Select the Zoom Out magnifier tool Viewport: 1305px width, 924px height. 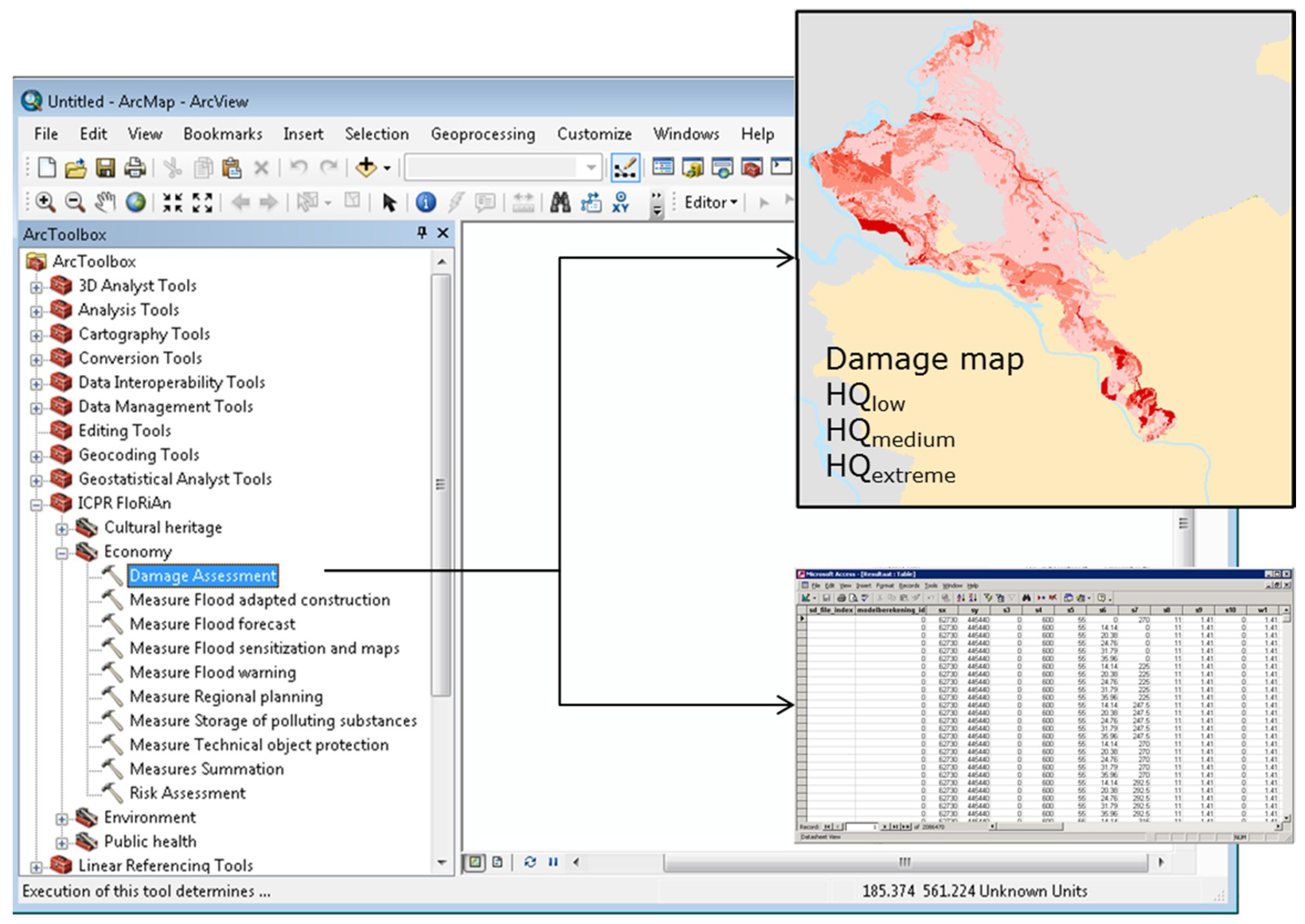point(75,202)
